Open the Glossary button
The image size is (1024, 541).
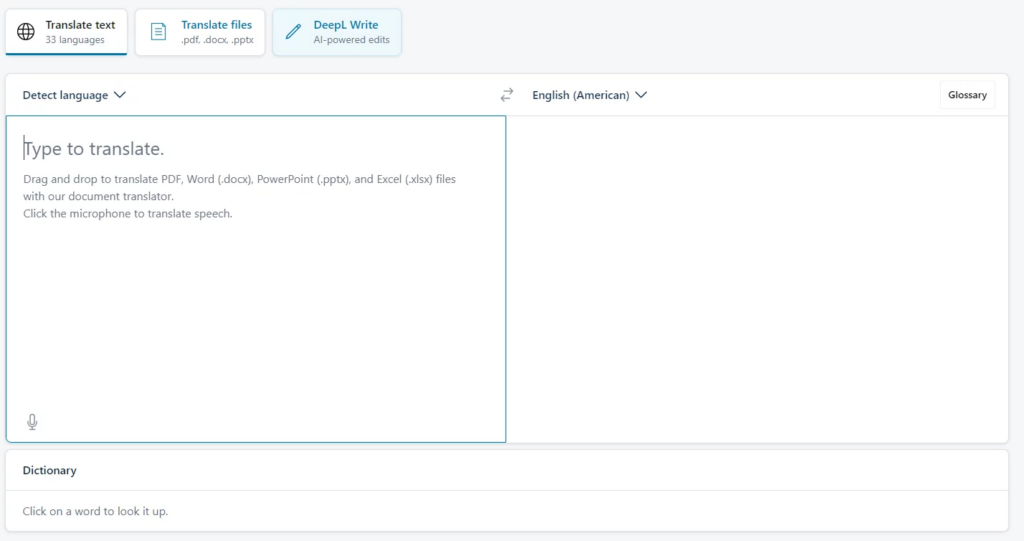click(x=967, y=95)
